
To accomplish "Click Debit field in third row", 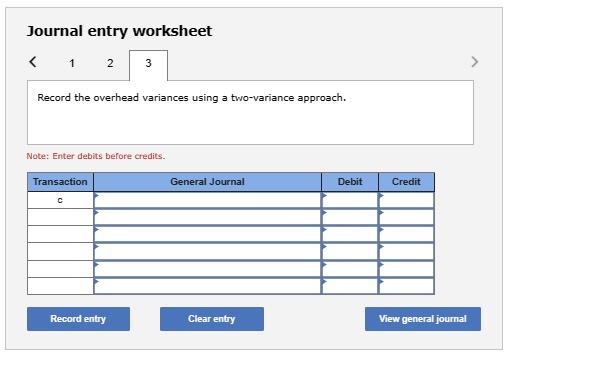I will [350, 234].
